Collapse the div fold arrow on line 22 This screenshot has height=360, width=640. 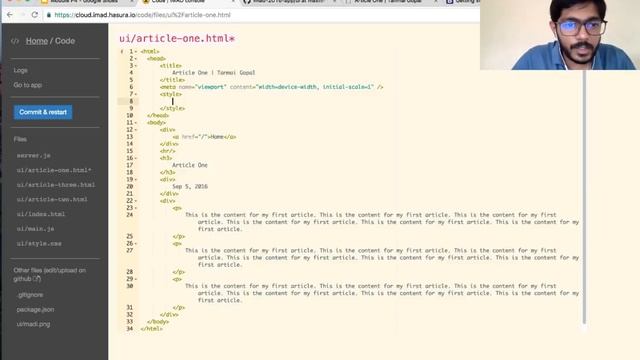pyautogui.click(x=136, y=201)
